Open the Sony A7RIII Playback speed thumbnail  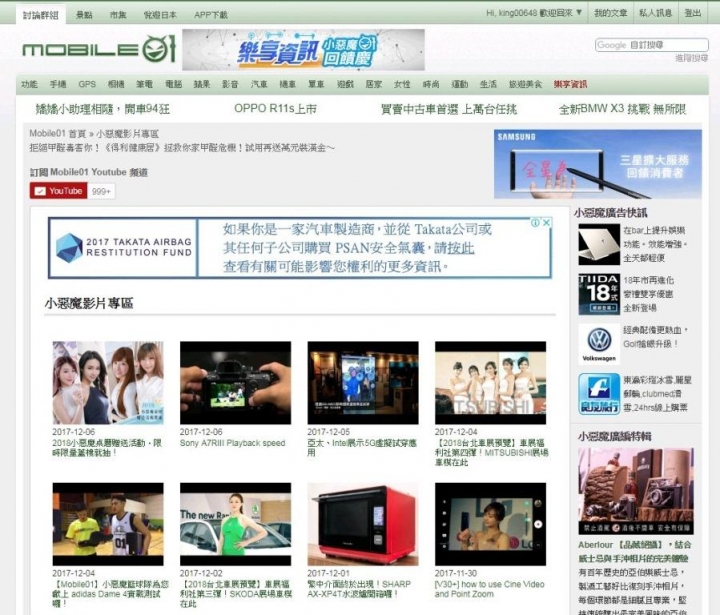click(x=235, y=383)
